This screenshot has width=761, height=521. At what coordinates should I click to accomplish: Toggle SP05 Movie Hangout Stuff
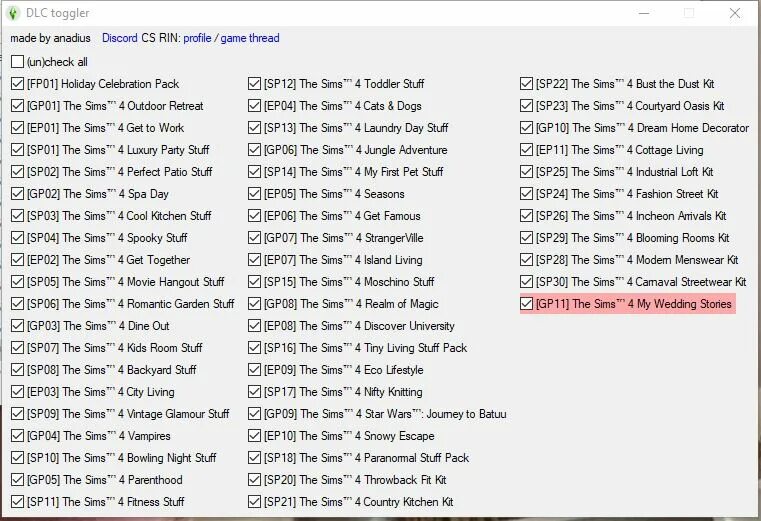click(17, 282)
